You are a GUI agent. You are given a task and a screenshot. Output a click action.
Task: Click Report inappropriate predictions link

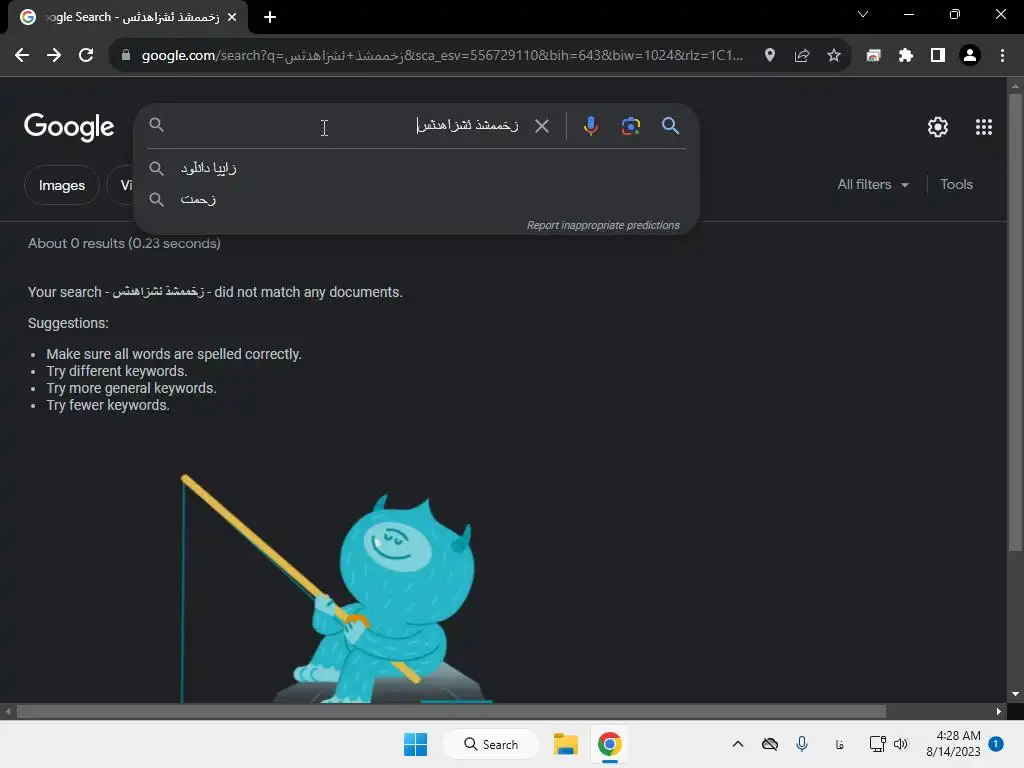click(x=603, y=225)
